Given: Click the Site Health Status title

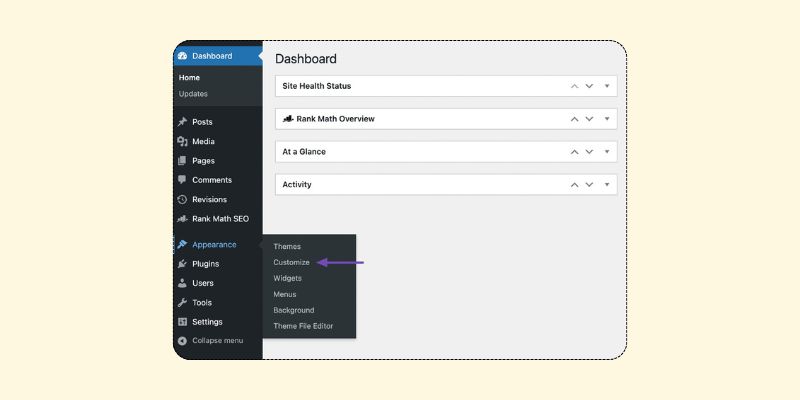Looking at the screenshot, I should click(x=317, y=86).
